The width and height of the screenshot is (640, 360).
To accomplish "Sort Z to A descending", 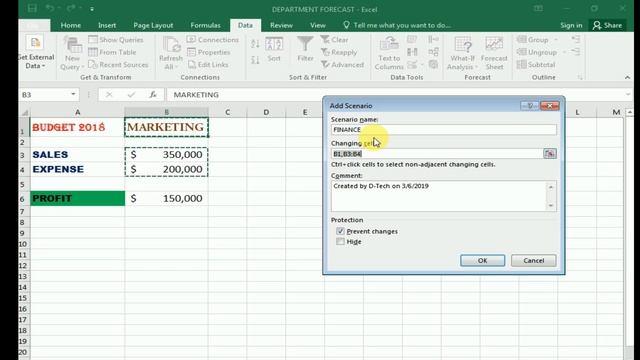I will point(255,60).
